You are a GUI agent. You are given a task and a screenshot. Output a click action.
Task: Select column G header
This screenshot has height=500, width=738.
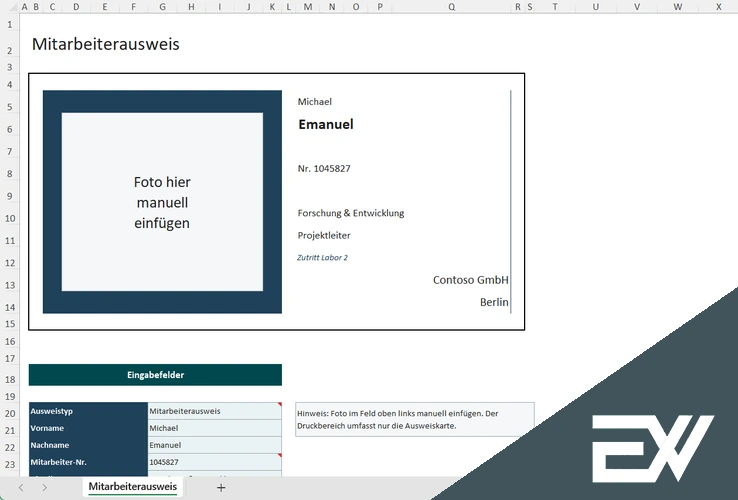coord(162,6)
